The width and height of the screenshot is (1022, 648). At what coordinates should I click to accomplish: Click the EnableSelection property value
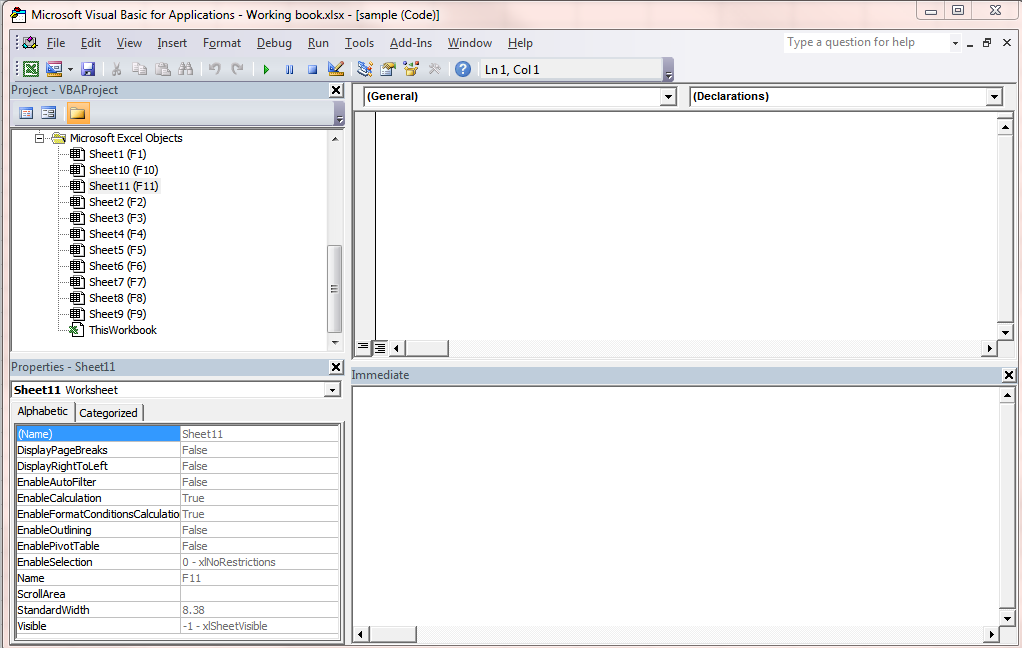[259, 563]
